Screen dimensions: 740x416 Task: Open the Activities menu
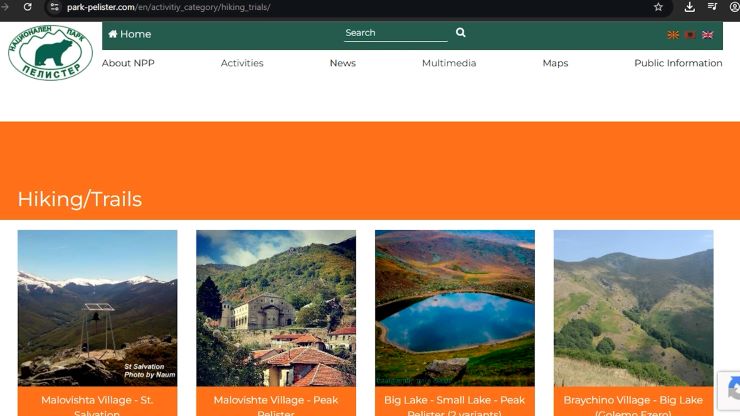coord(242,63)
